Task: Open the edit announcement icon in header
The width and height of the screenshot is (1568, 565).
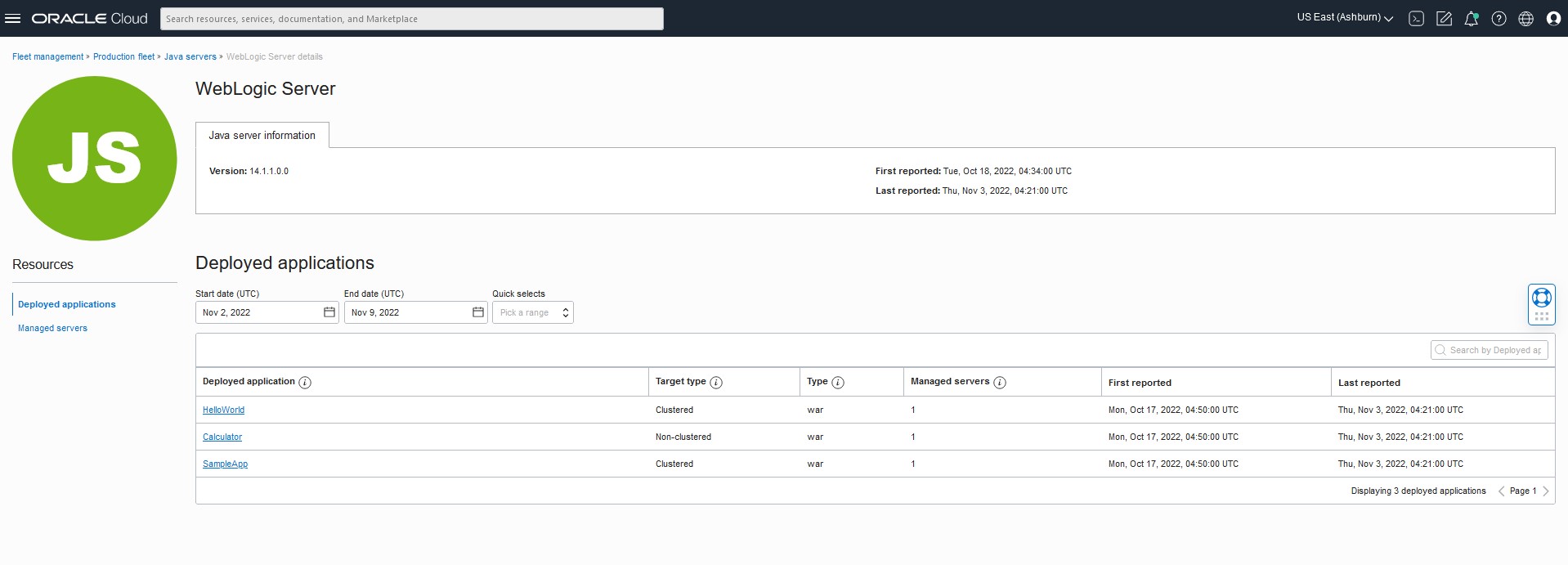Action: (x=1444, y=19)
